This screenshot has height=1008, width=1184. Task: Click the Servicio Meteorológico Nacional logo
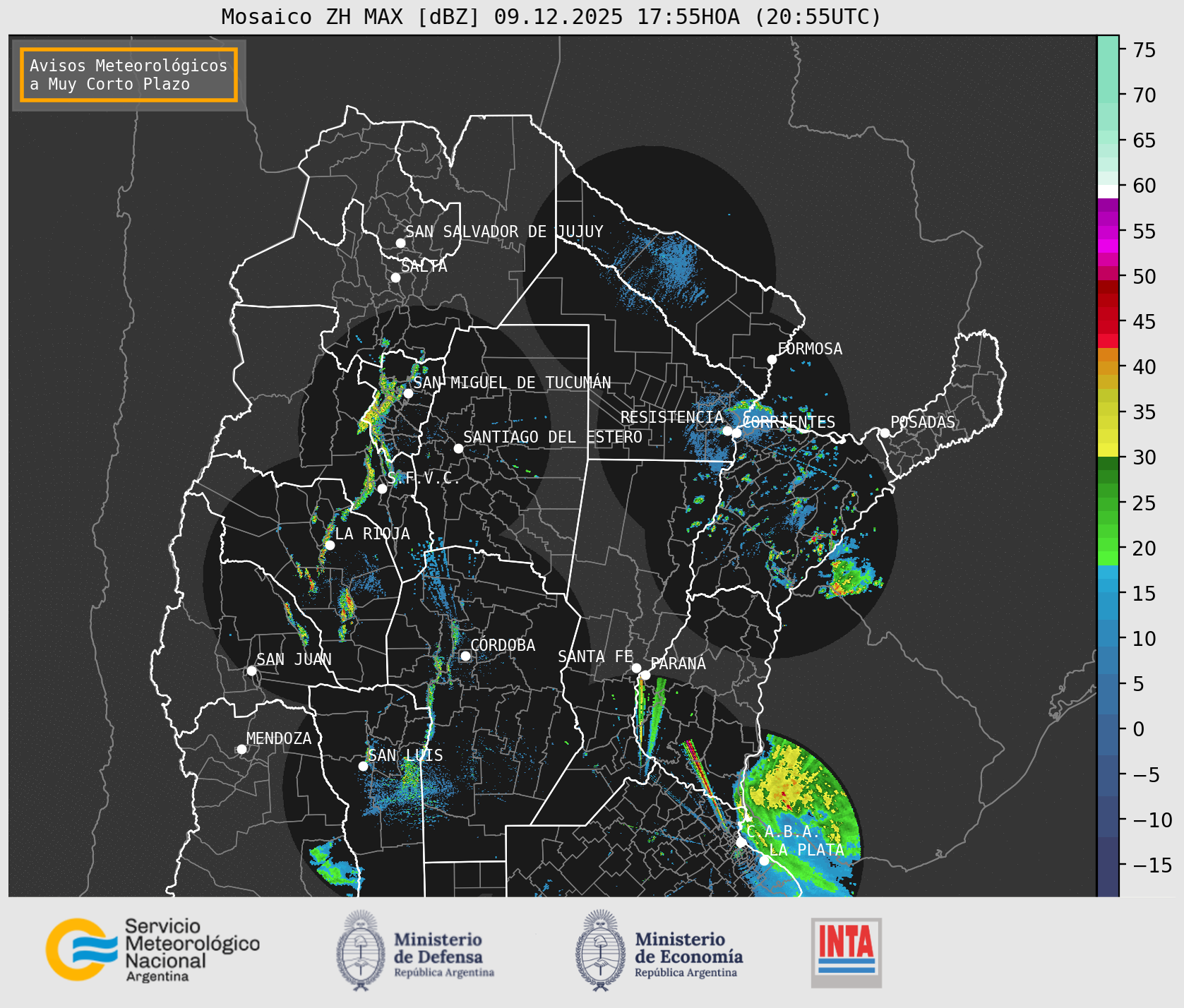[x=153, y=949]
